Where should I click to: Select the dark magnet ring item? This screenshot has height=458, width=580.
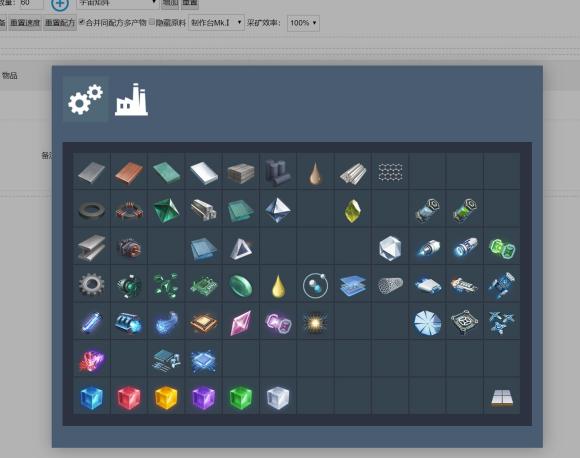point(91,211)
